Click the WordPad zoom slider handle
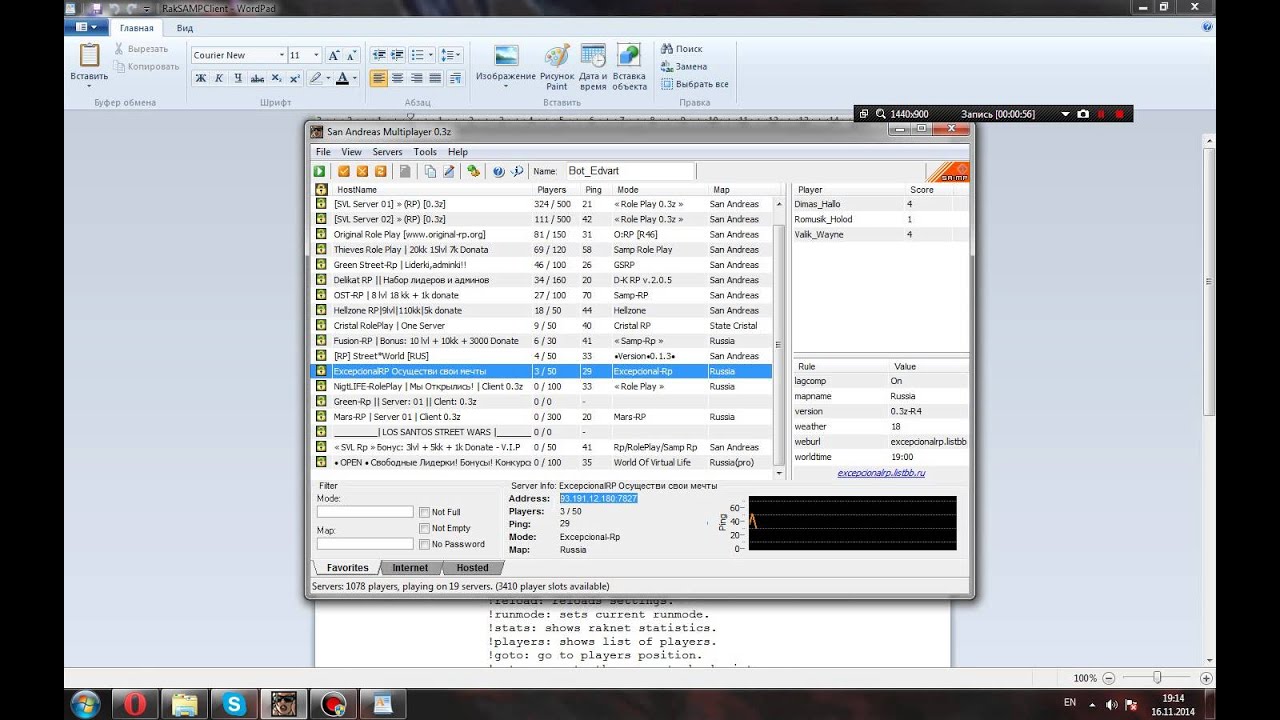Image resolution: width=1280 pixels, height=720 pixels. click(1157, 678)
